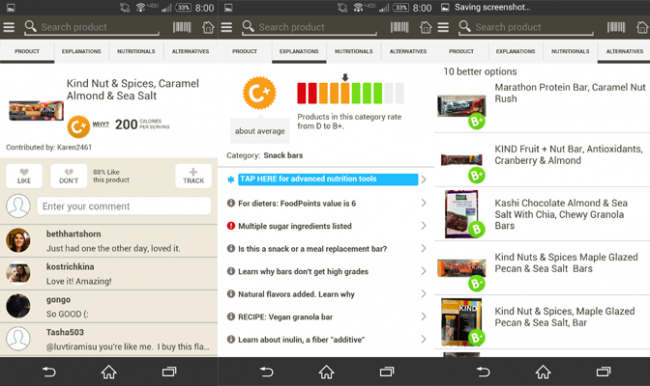Viewport: 650px width, 386px height.
Task: Tap the WHY? link beside the grade
Action: tap(100, 124)
